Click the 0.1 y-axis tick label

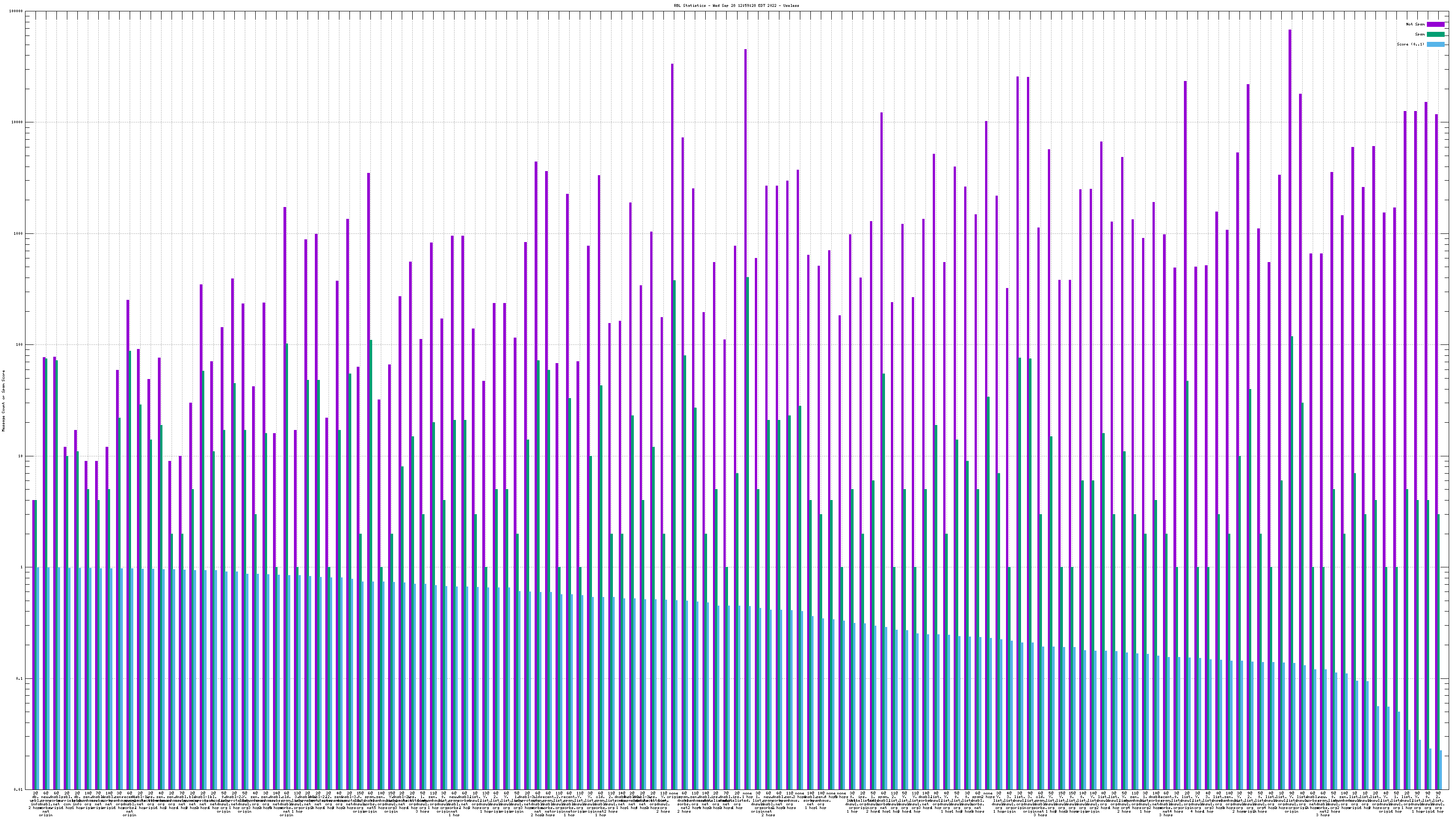pyautogui.click(x=20, y=678)
